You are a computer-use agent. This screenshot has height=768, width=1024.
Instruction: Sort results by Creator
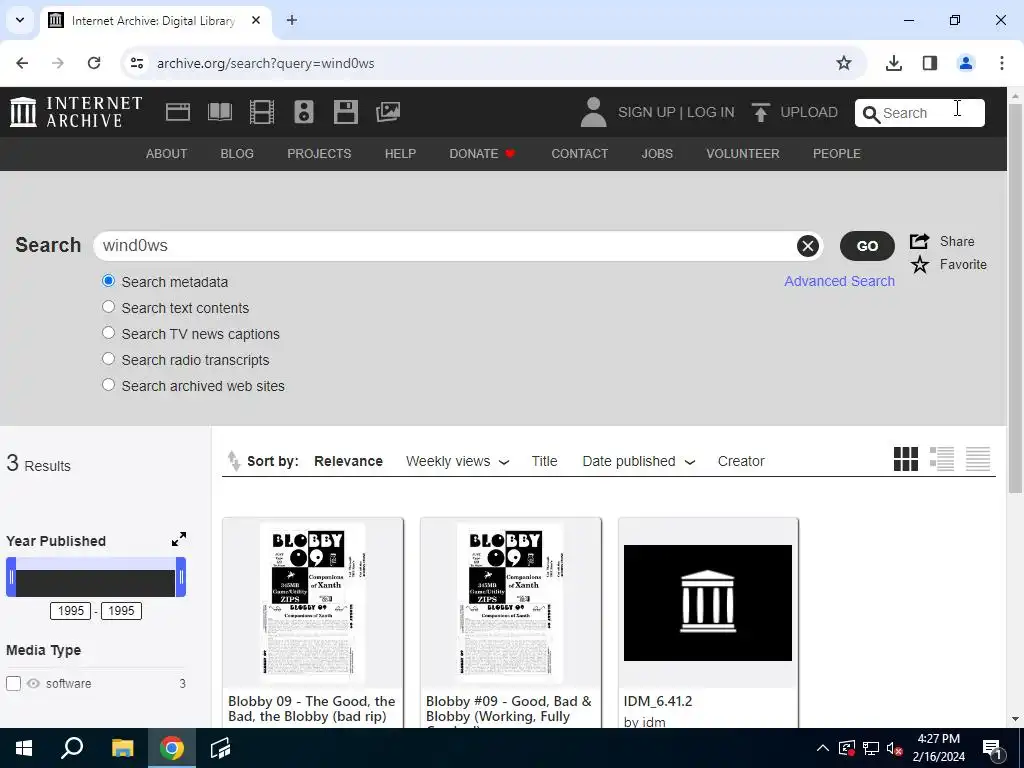coord(741,461)
